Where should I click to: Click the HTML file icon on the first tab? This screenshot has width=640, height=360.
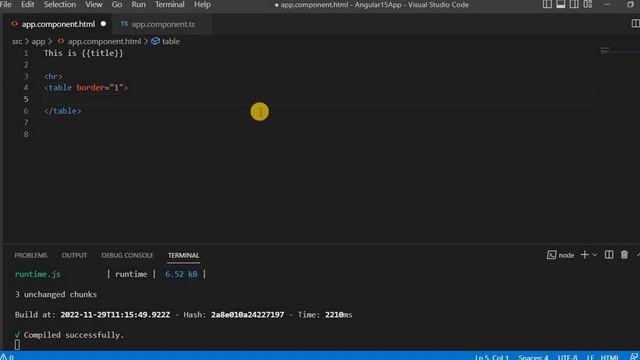coord(14,24)
